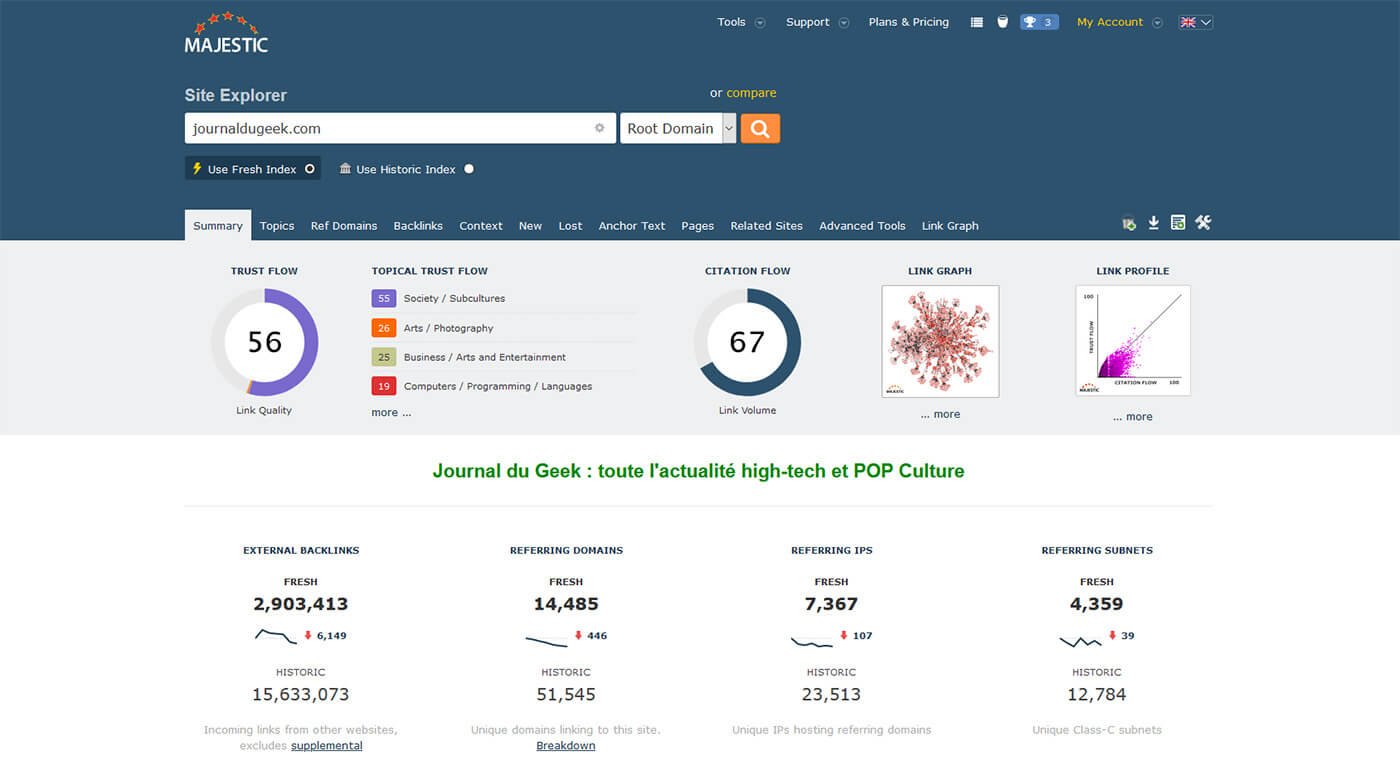Open the list view icon in header
1400x780 pixels.
(x=977, y=22)
